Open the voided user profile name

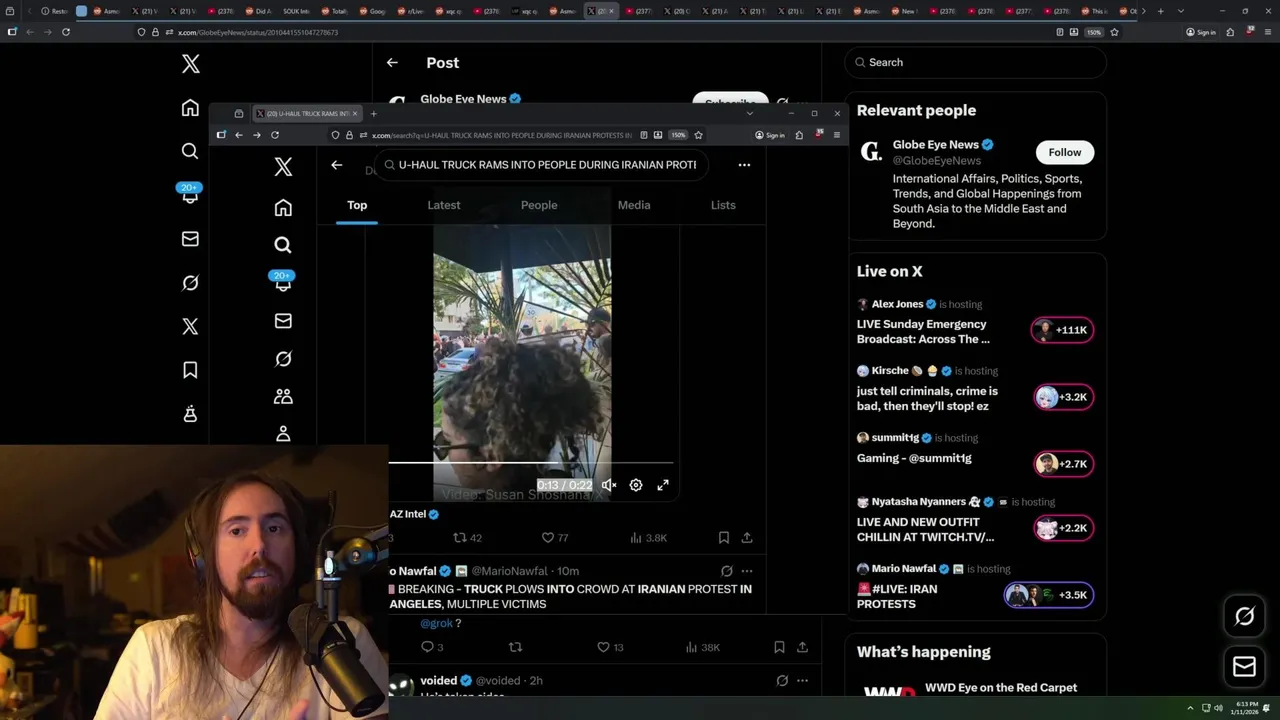pos(439,681)
